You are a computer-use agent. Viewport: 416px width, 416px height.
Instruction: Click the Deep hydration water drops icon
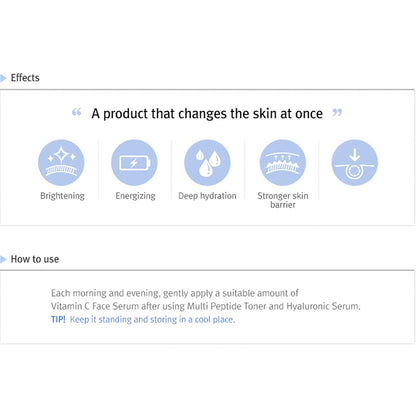click(207, 163)
